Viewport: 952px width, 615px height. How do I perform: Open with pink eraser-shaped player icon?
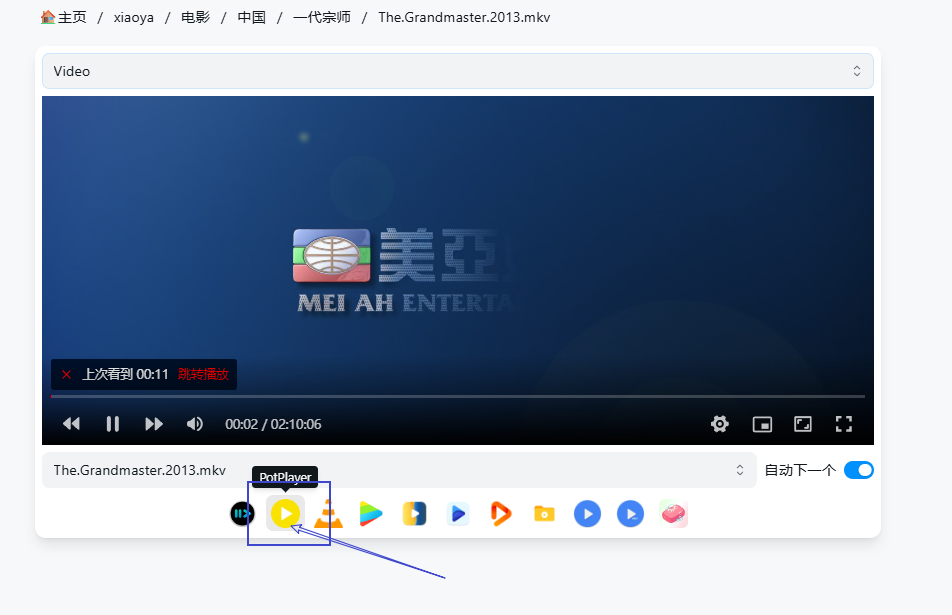pos(673,514)
